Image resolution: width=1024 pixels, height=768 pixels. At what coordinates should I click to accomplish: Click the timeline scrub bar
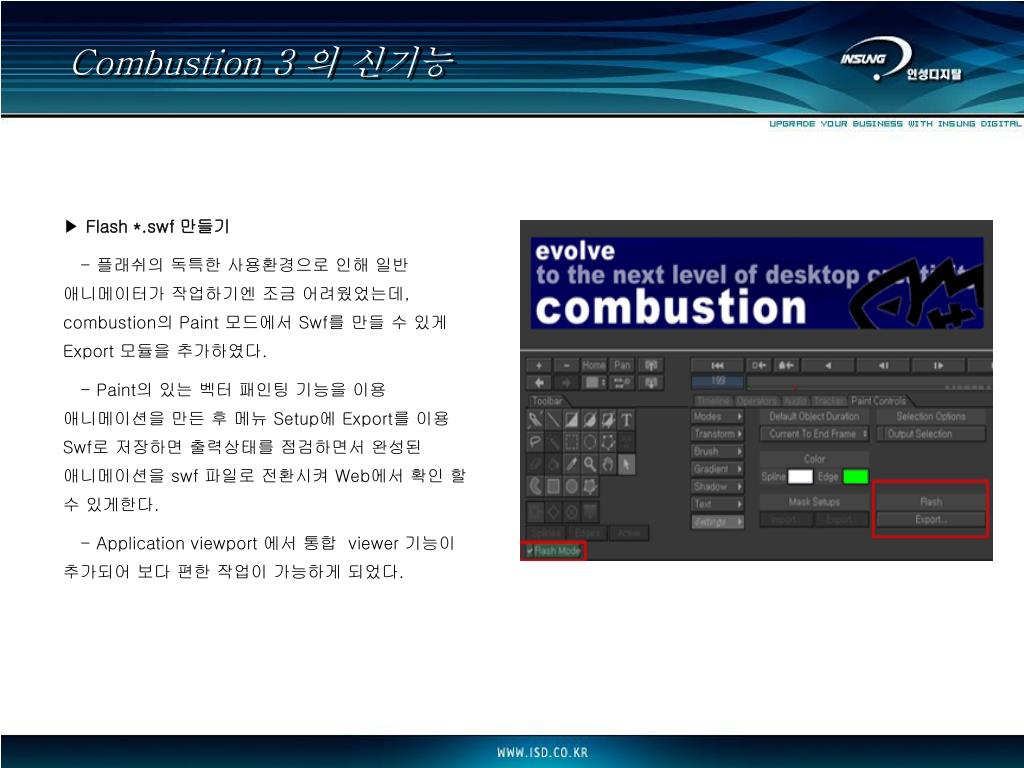[869, 383]
